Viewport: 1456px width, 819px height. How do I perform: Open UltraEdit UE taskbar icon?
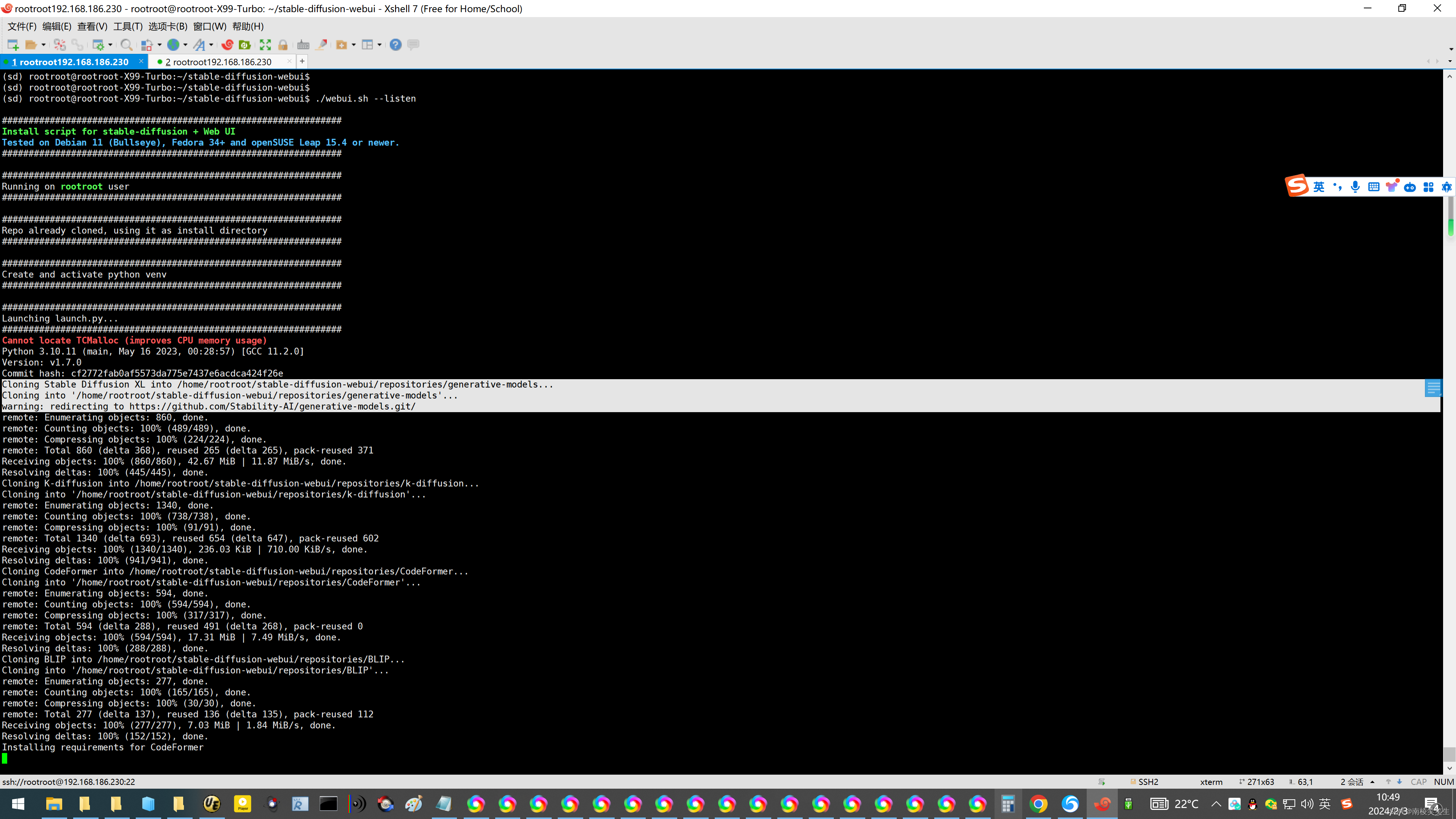(x=212, y=804)
